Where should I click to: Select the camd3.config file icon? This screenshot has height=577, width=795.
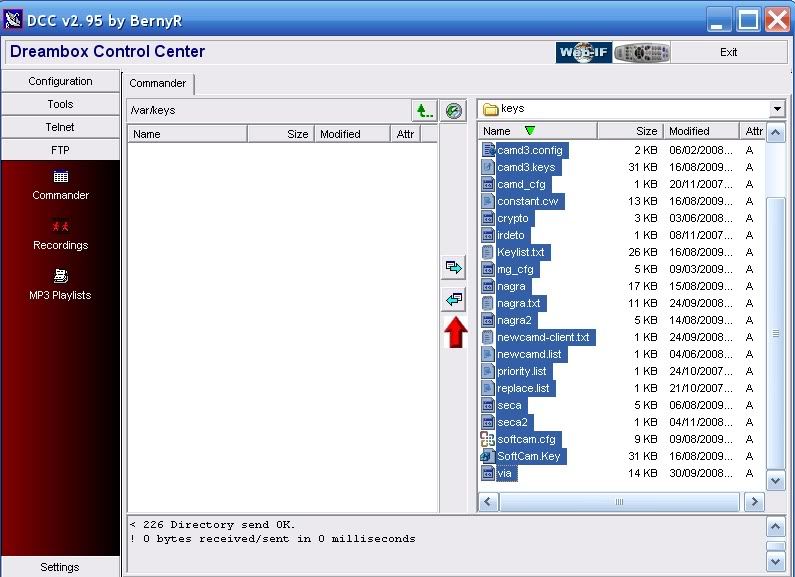[x=488, y=150]
